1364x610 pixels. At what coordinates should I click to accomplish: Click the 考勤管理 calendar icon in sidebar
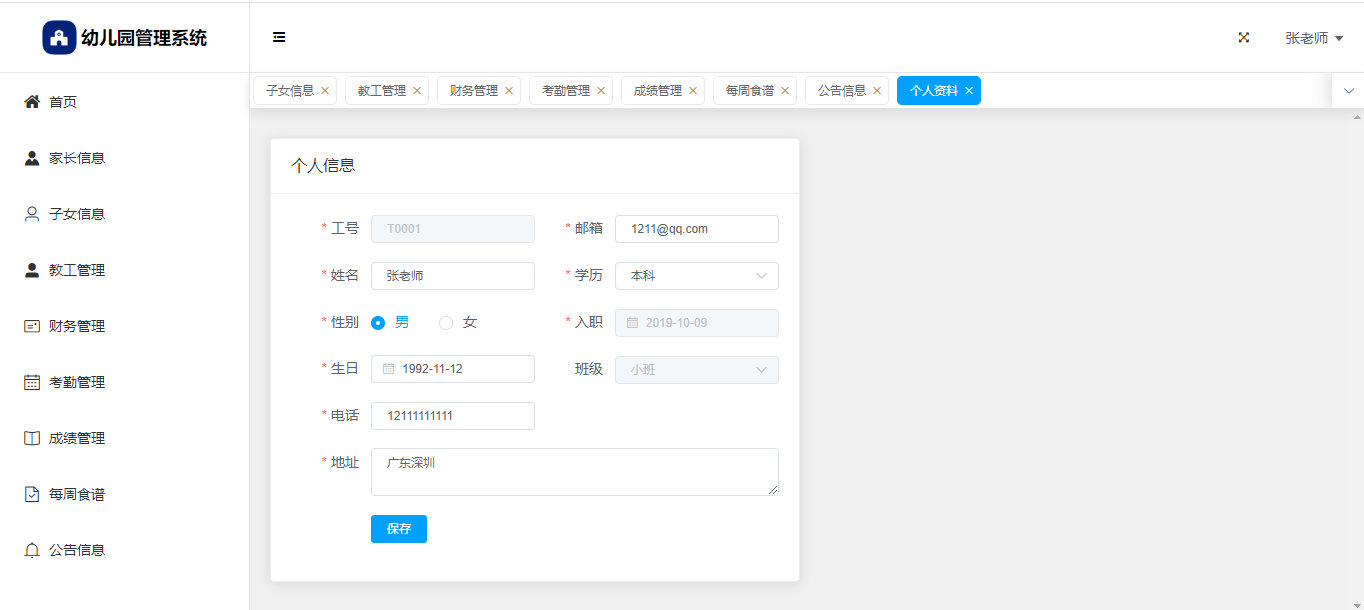32,382
